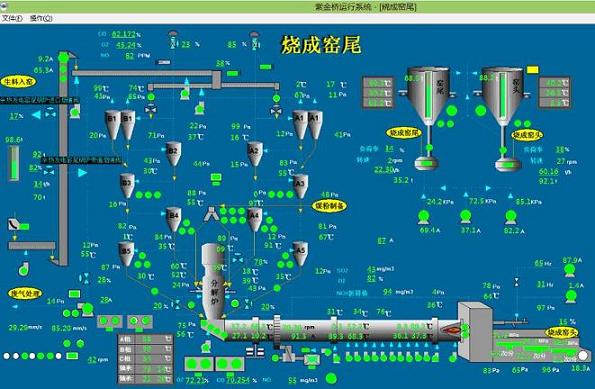Toggle the butterfly valve beside 17%

[50, 112]
